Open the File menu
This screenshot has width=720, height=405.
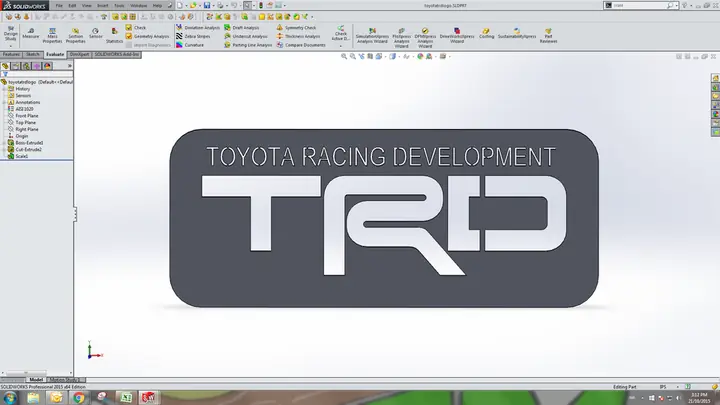point(59,6)
